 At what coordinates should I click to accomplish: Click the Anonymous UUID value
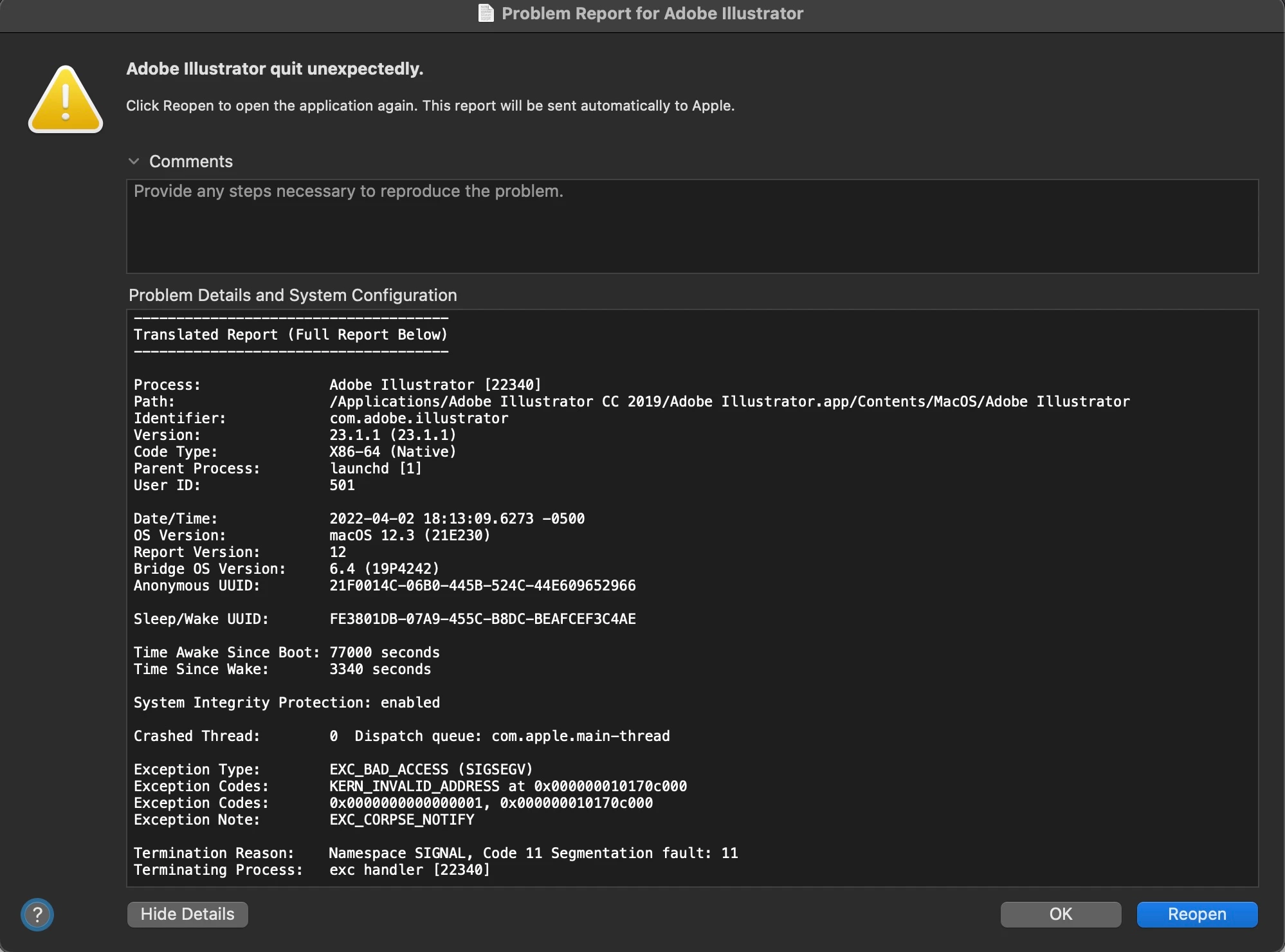click(x=482, y=585)
